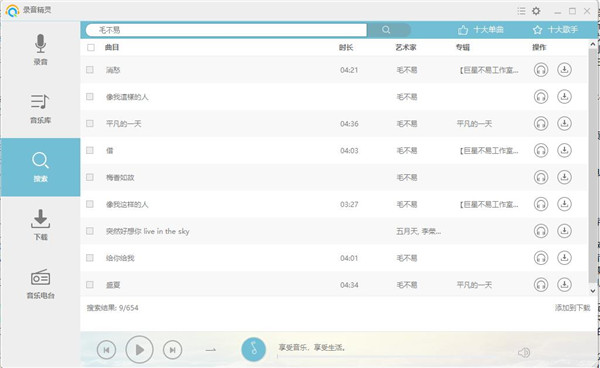This screenshot has width=600, height=368.
Task: Start playback with the play button
Action: pos(139,349)
